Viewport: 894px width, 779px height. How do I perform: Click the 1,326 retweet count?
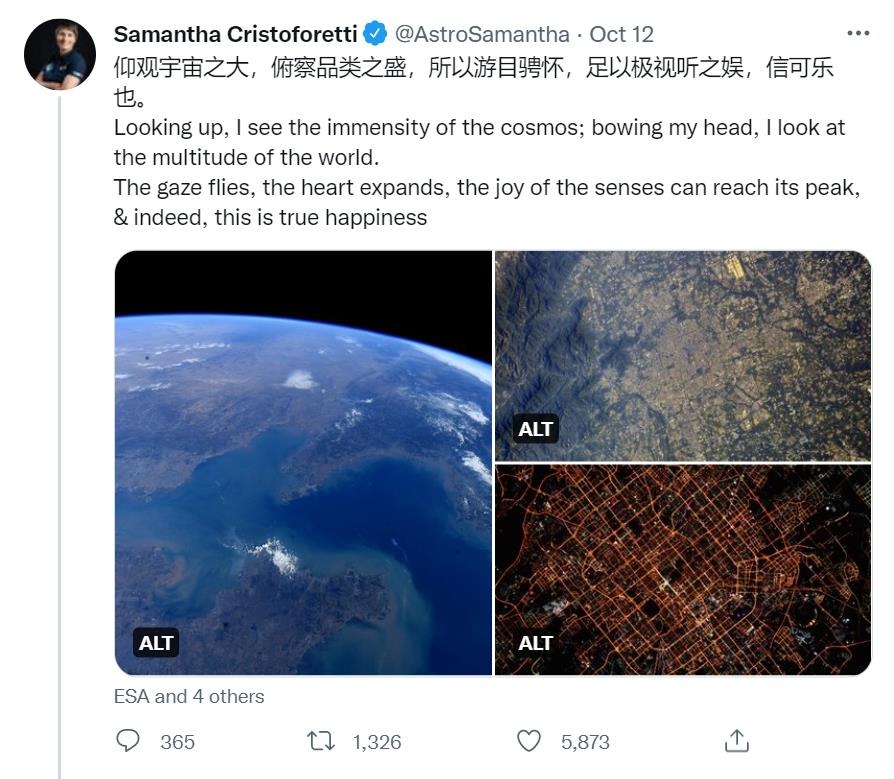(377, 742)
